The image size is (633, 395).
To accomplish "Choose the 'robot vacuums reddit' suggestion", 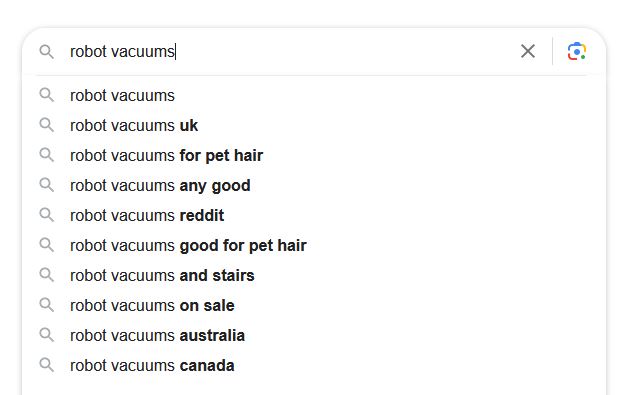I will (314, 216).
